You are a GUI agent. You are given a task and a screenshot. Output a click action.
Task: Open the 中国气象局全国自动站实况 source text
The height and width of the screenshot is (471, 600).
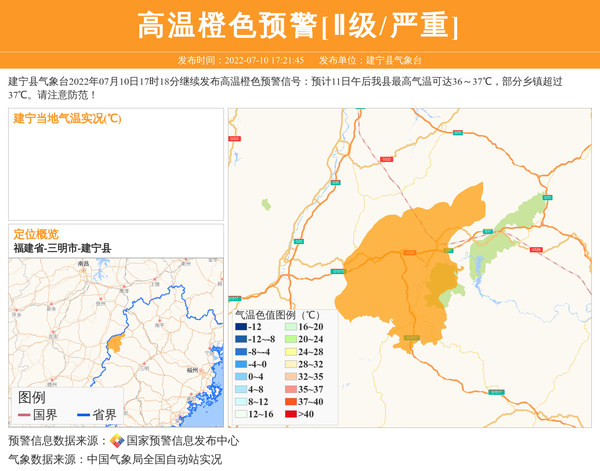tap(154, 460)
